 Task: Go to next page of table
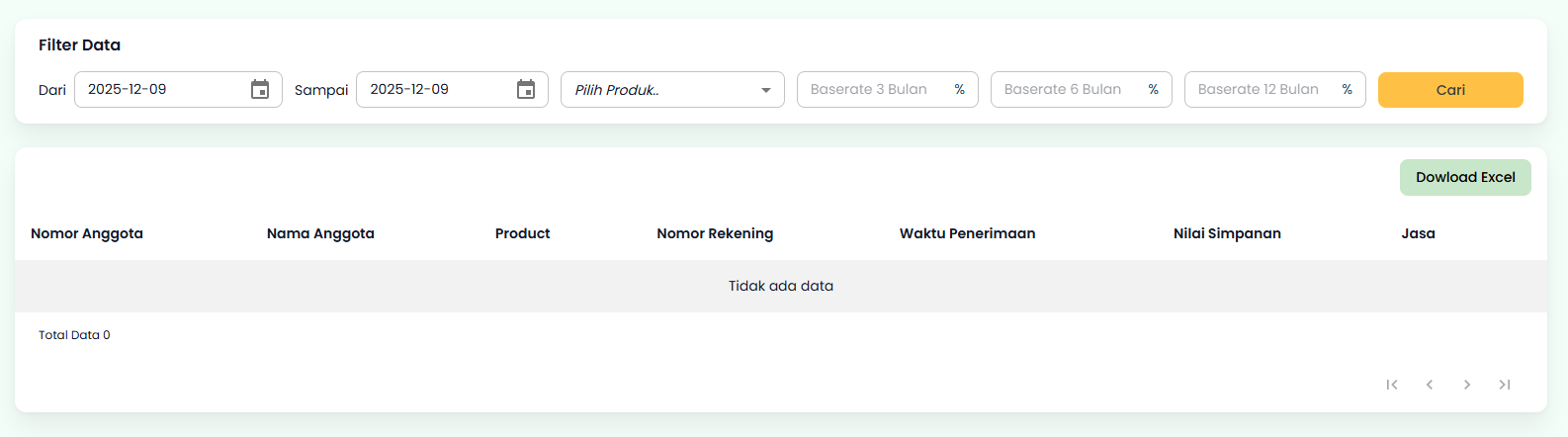pyautogui.click(x=1467, y=385)
